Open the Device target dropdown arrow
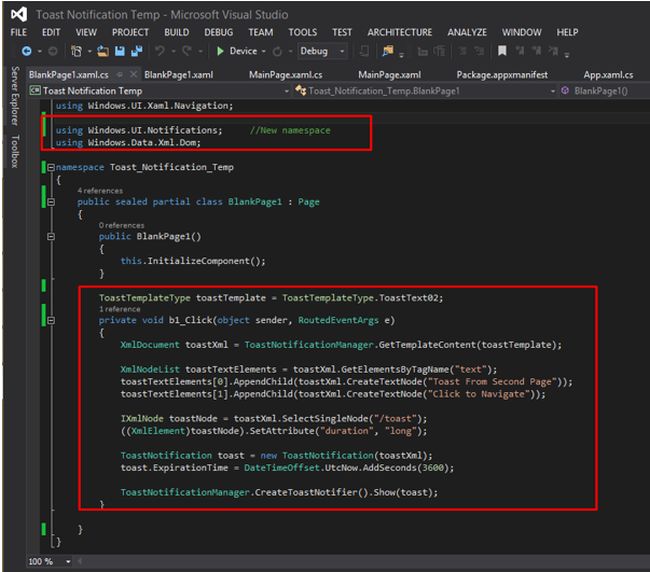650x572 pixels. coord(264,51)
